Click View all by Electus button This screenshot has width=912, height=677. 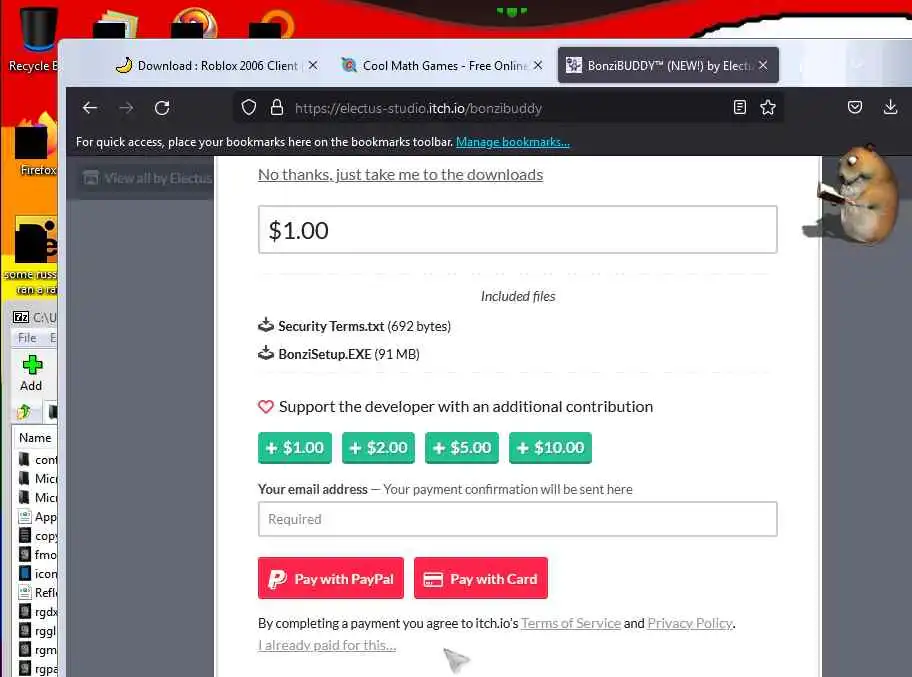(x=147, y=178)
